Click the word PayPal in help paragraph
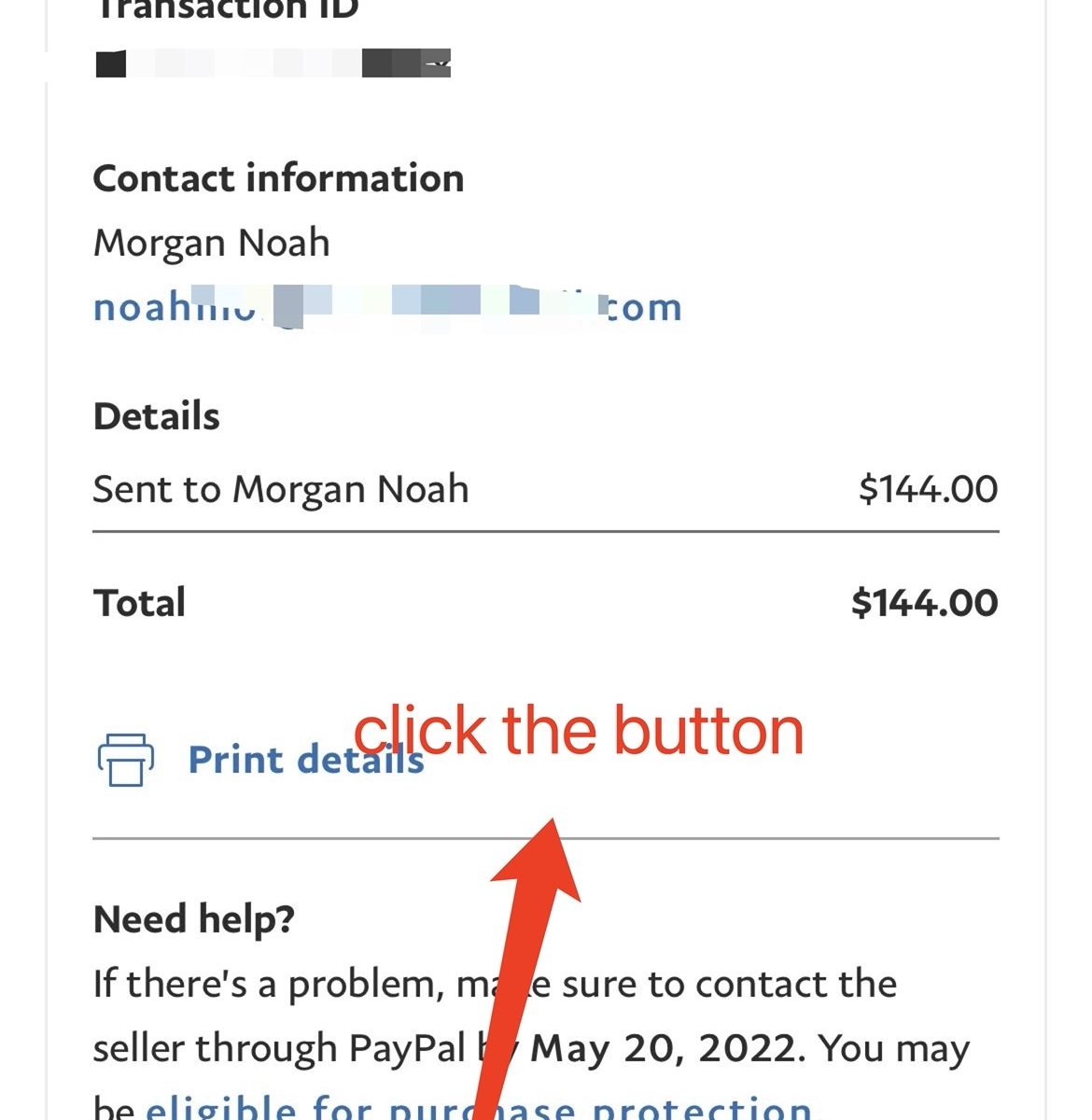1092x1120 pixels. 407,1049
